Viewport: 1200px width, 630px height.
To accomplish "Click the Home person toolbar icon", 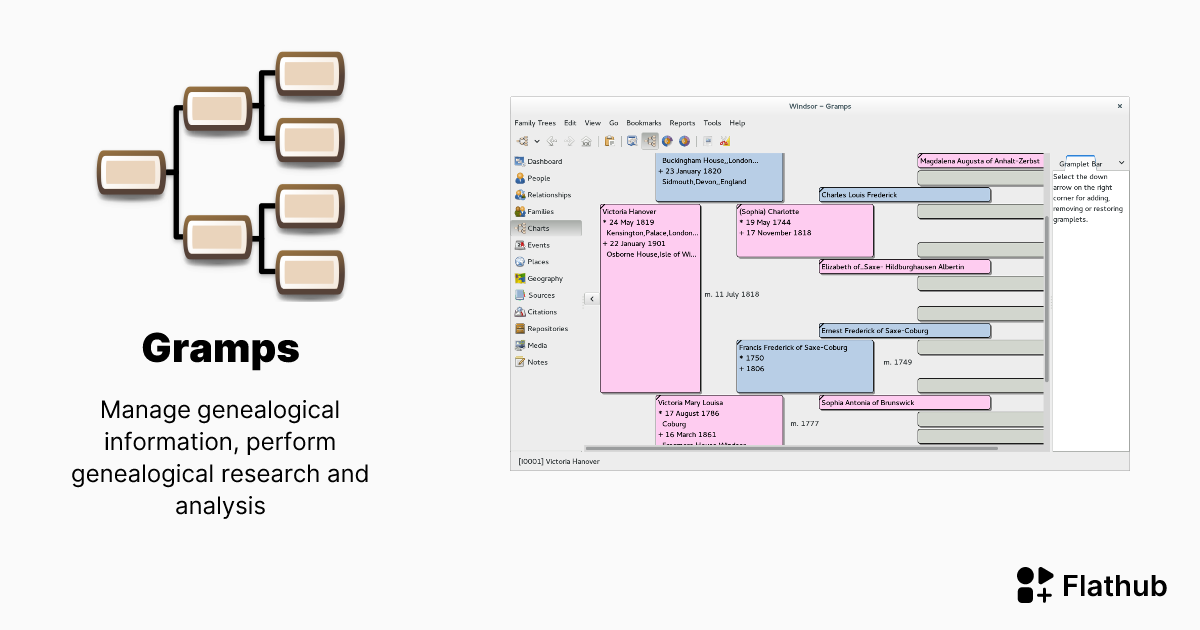I will [586, 141].
